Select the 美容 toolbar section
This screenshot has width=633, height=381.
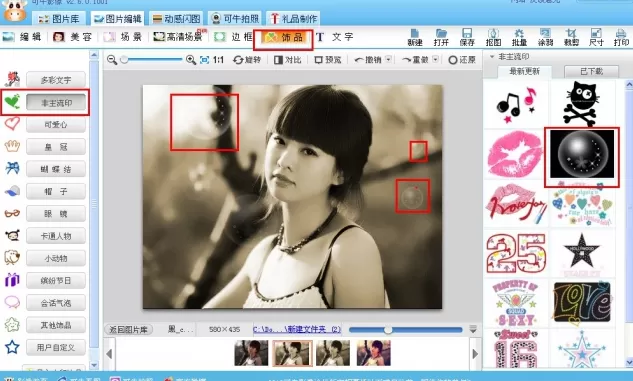pos(73,37)
